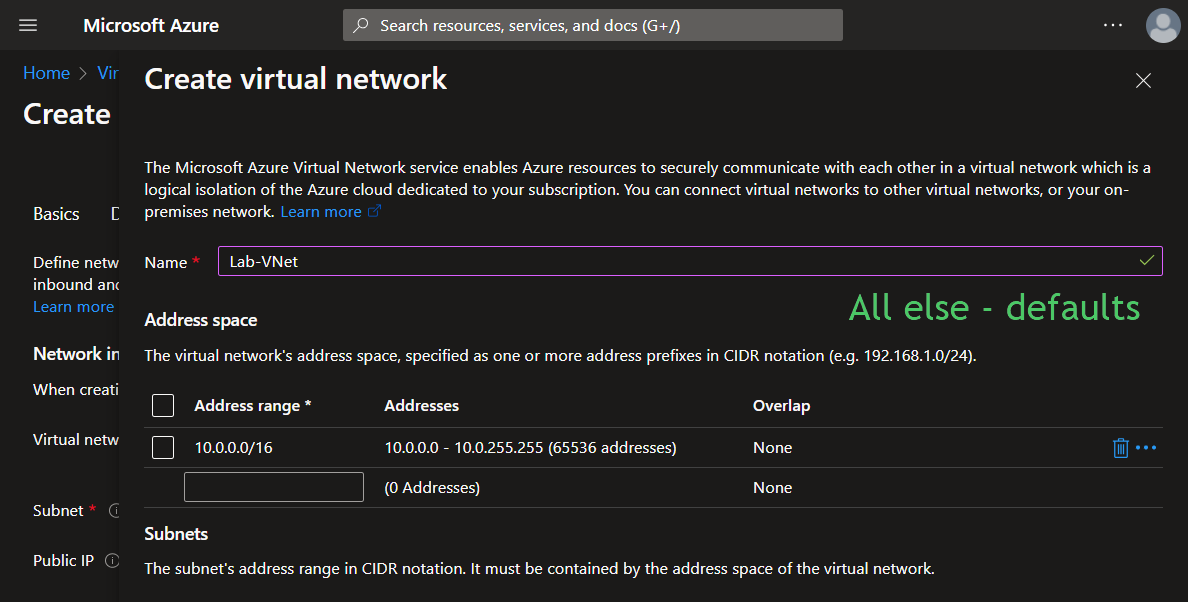Click the Name field containing Lab-VNet
1188x602 pixels.
(690, 261)
